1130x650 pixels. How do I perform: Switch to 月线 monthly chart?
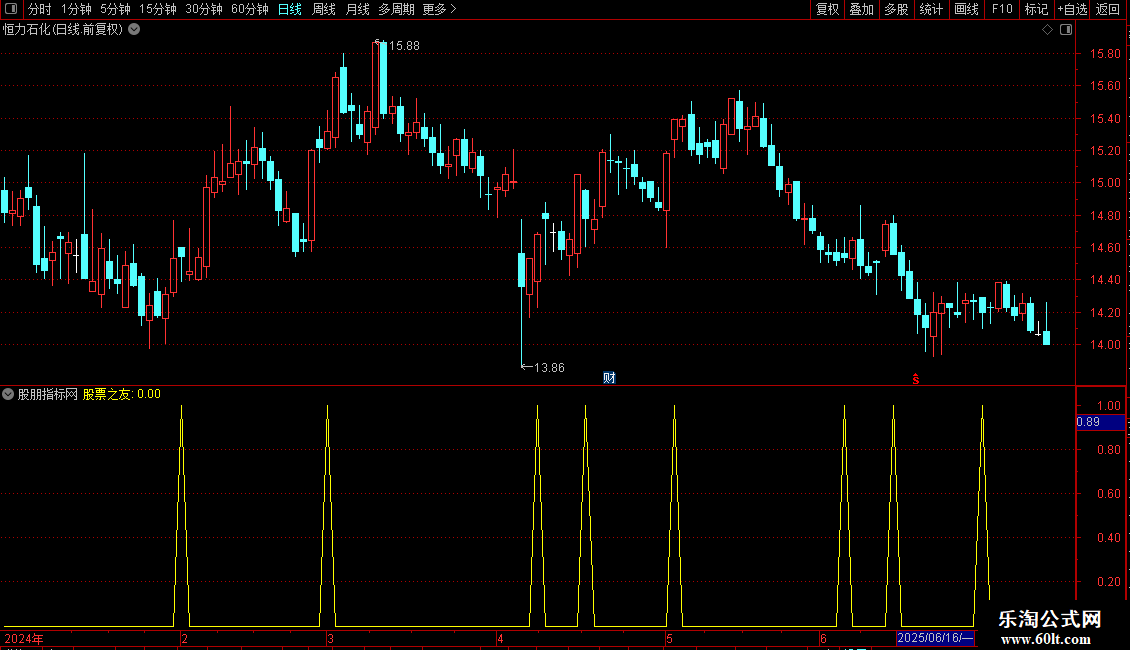(x=357, y=9)
